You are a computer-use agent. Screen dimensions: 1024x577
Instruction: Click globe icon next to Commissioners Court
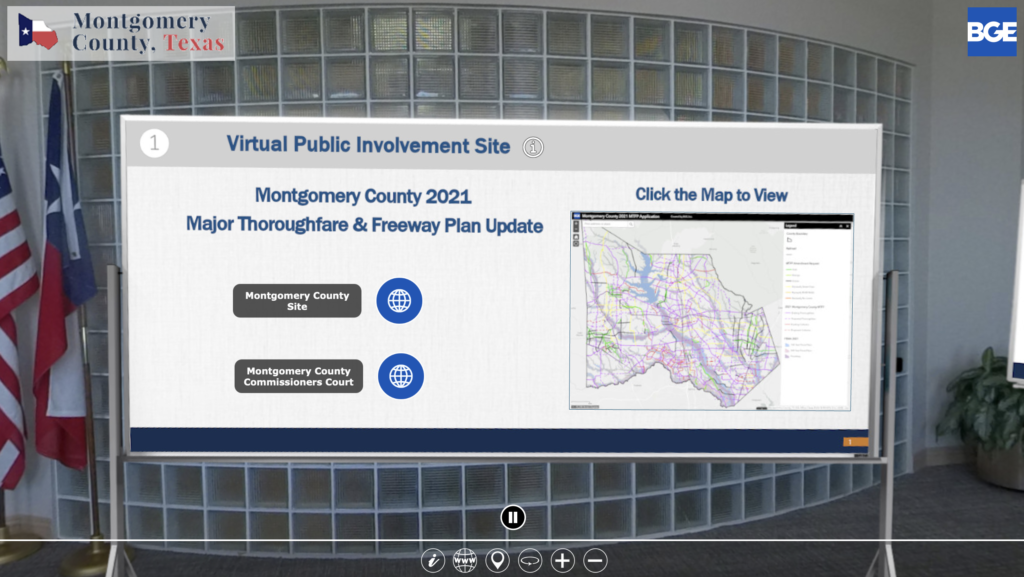tap(401, 376)
